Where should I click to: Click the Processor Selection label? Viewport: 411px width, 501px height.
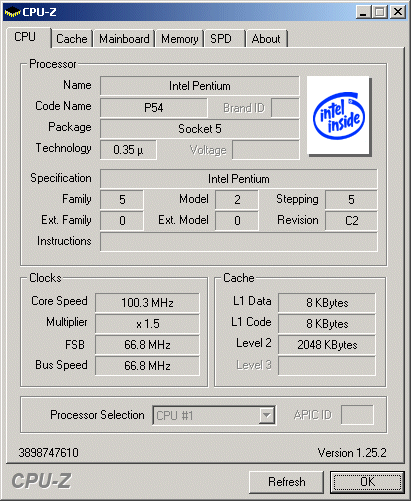[97, 415]
